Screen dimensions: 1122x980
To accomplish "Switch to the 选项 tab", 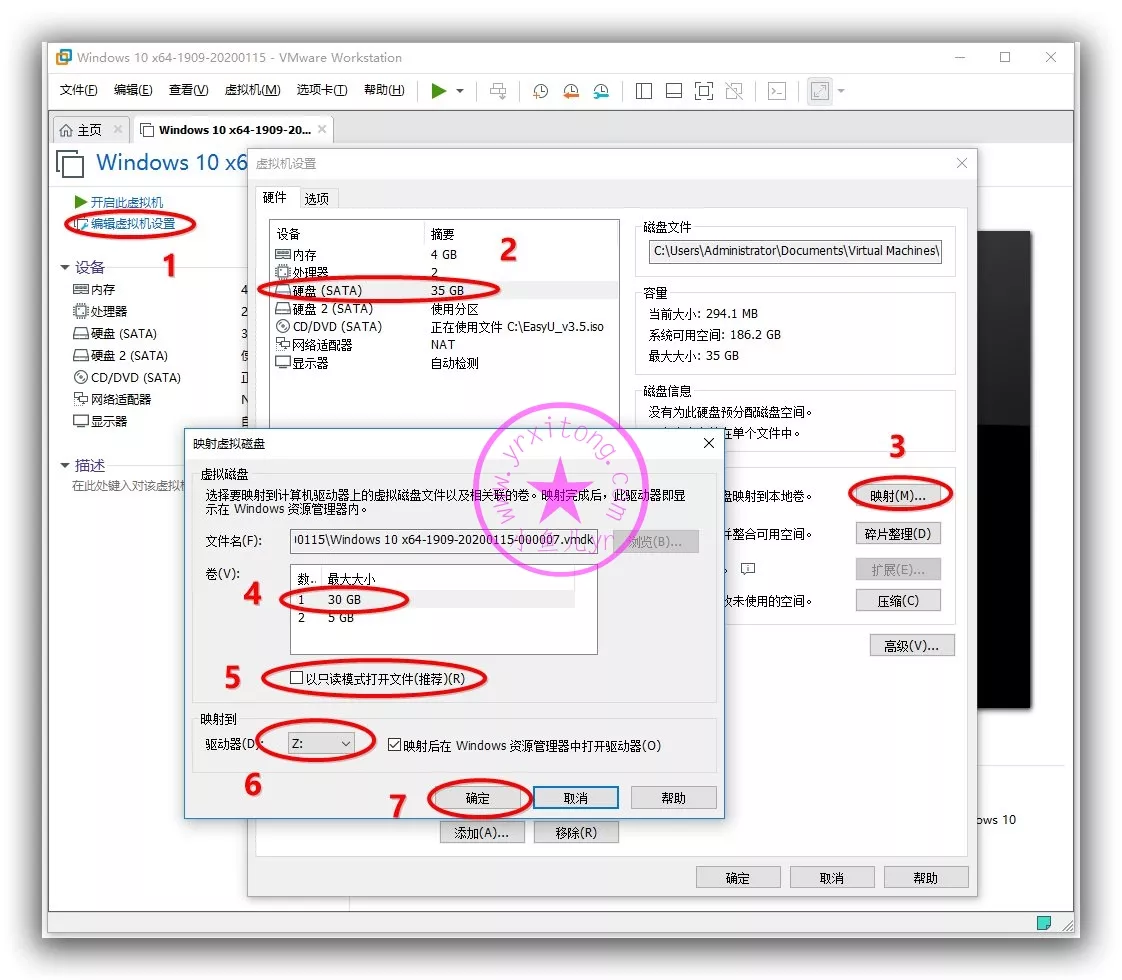I will [317, 199].
